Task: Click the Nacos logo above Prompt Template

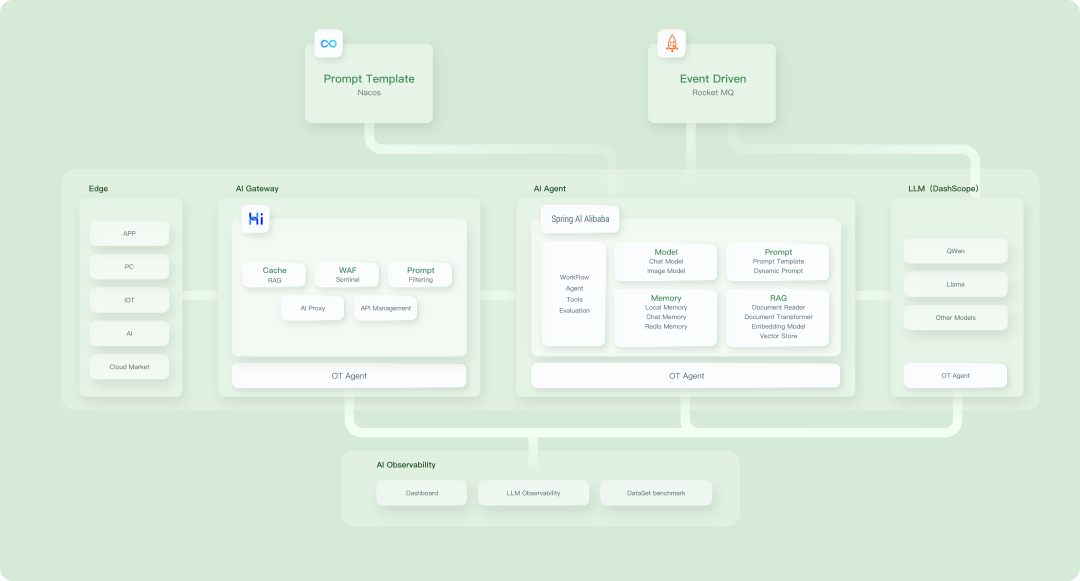Action: point(328,43)
